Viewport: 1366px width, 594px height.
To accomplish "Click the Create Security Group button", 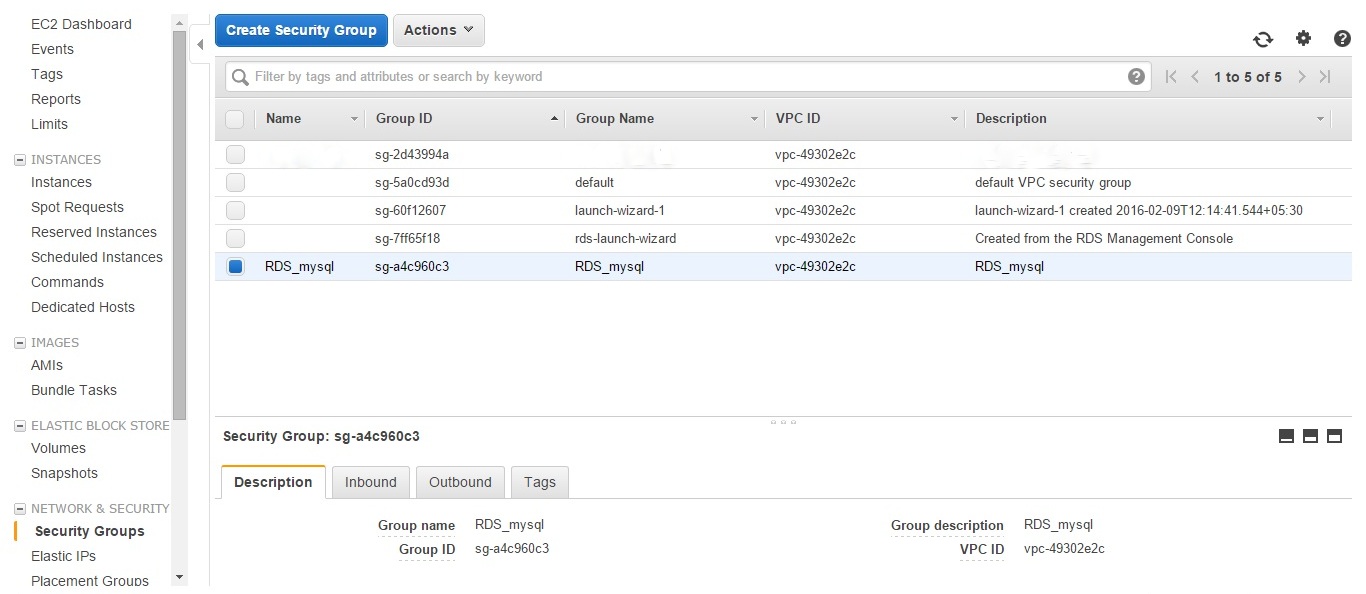I will 301,30.
